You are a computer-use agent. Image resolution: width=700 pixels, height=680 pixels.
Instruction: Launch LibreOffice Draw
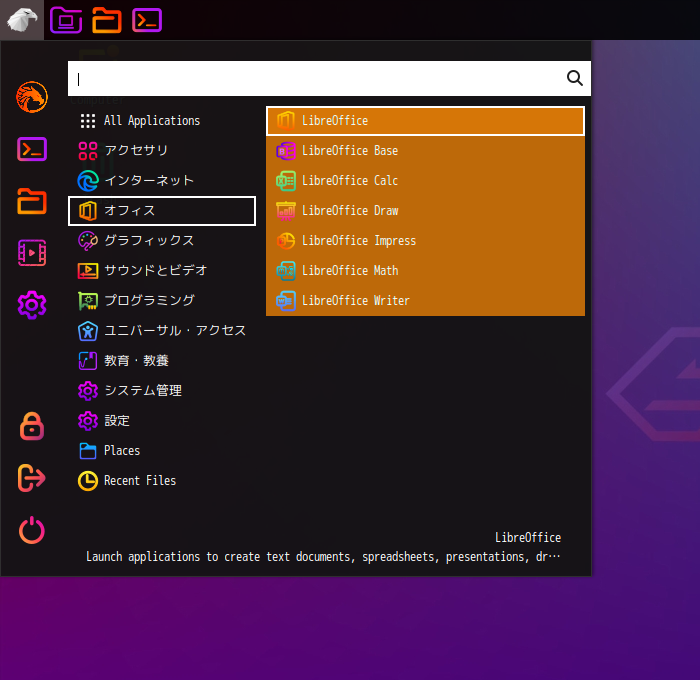tap(425, 211)
